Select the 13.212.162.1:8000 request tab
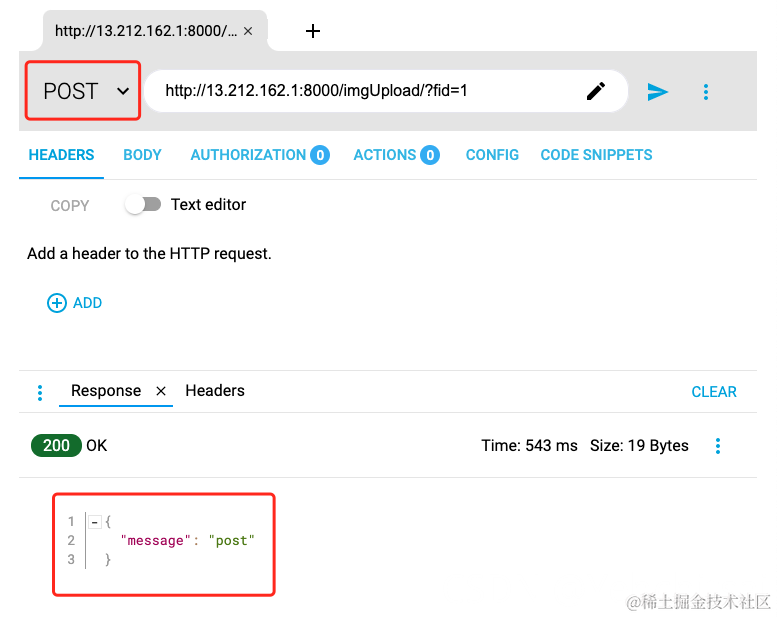Screen dimensions: 777x617 pyautogui.click(x=146, y=31)
